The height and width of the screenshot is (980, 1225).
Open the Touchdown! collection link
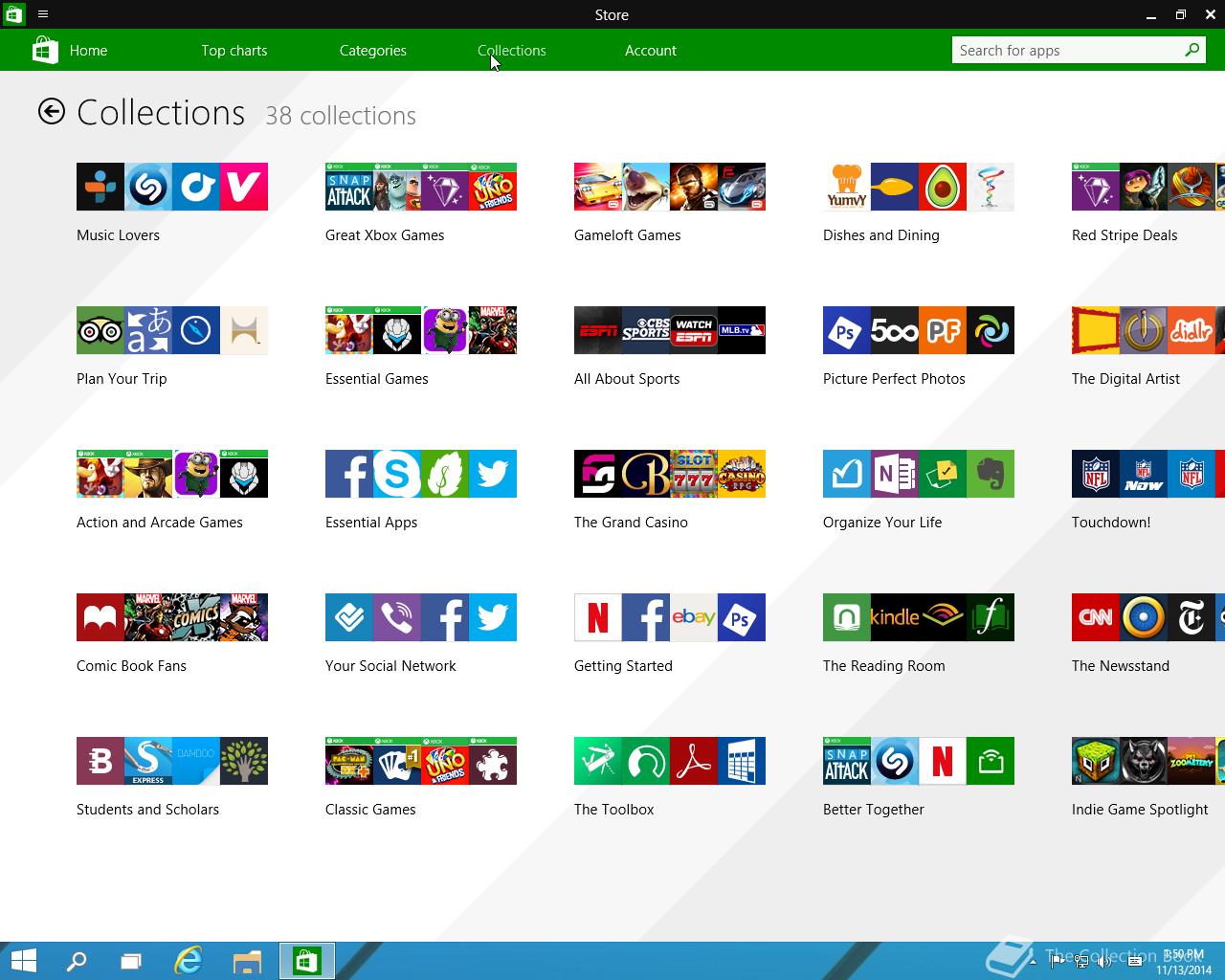(x=1111, y=523)
